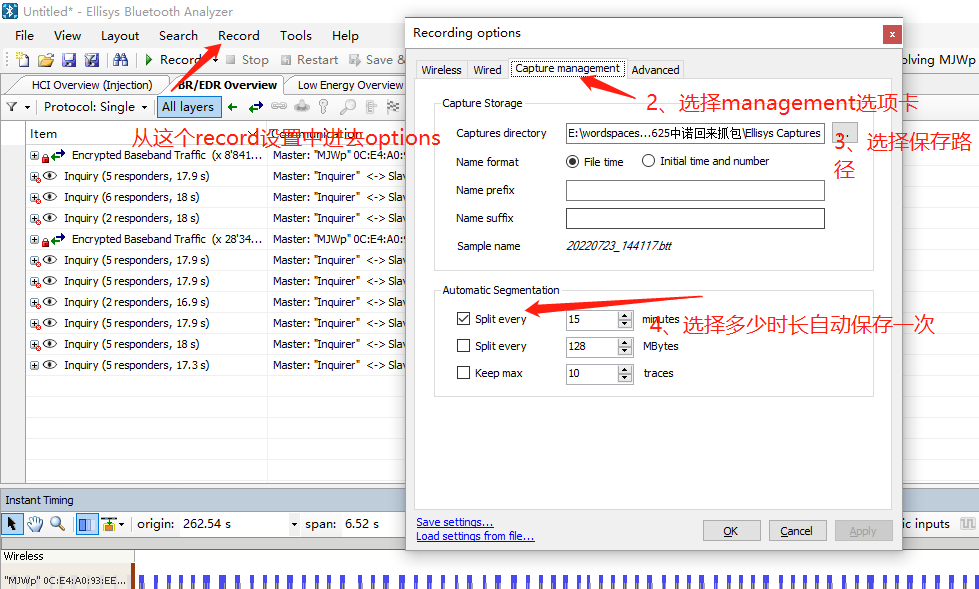Viewport: 979px width, 589px height.
Task: Select the arrow pointer tool in Instant Timing
Action: click(12, 523)
